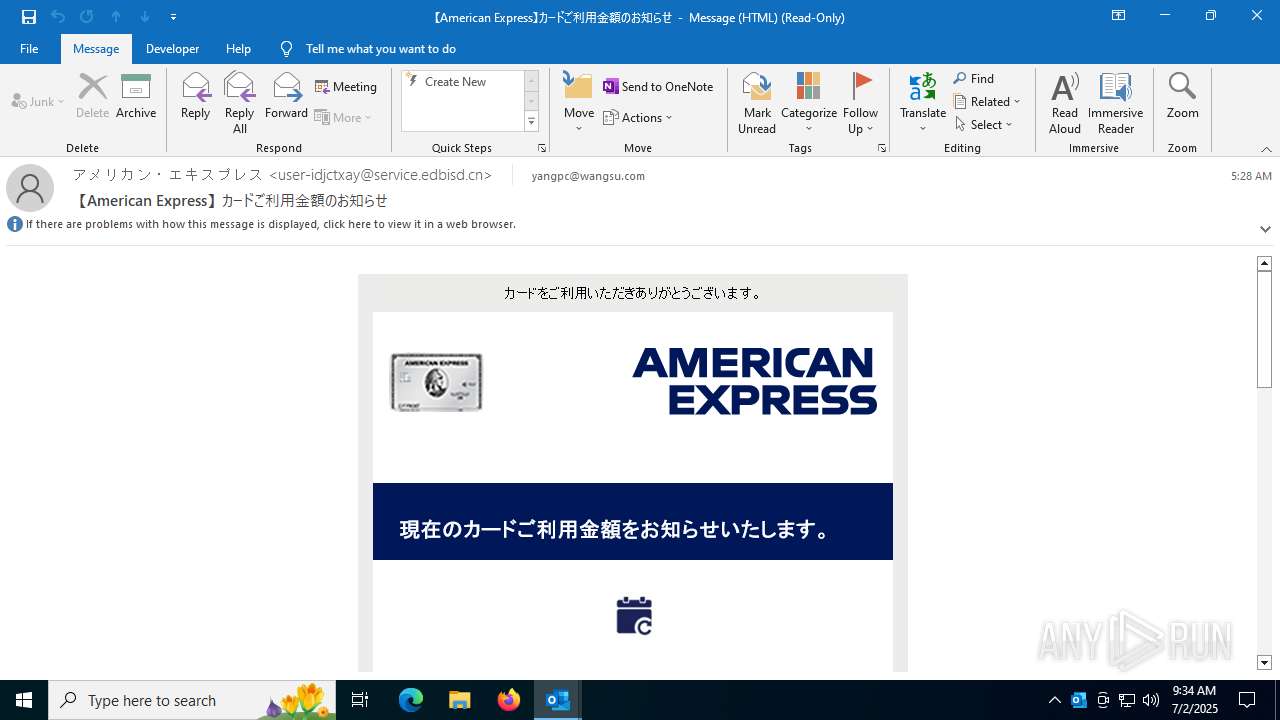Archive this email
Image resolution: width=1280 pixels, height=720 pixels.
click(x=136, y=98)
